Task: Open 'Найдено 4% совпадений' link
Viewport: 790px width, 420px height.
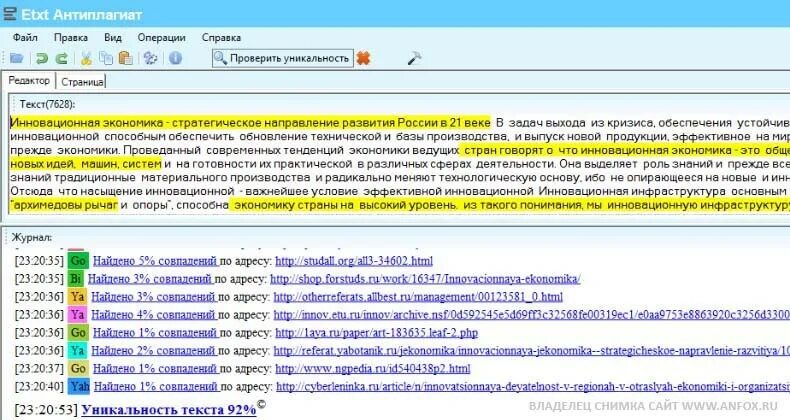Action: pyautogui.click(x=153, y=315)
